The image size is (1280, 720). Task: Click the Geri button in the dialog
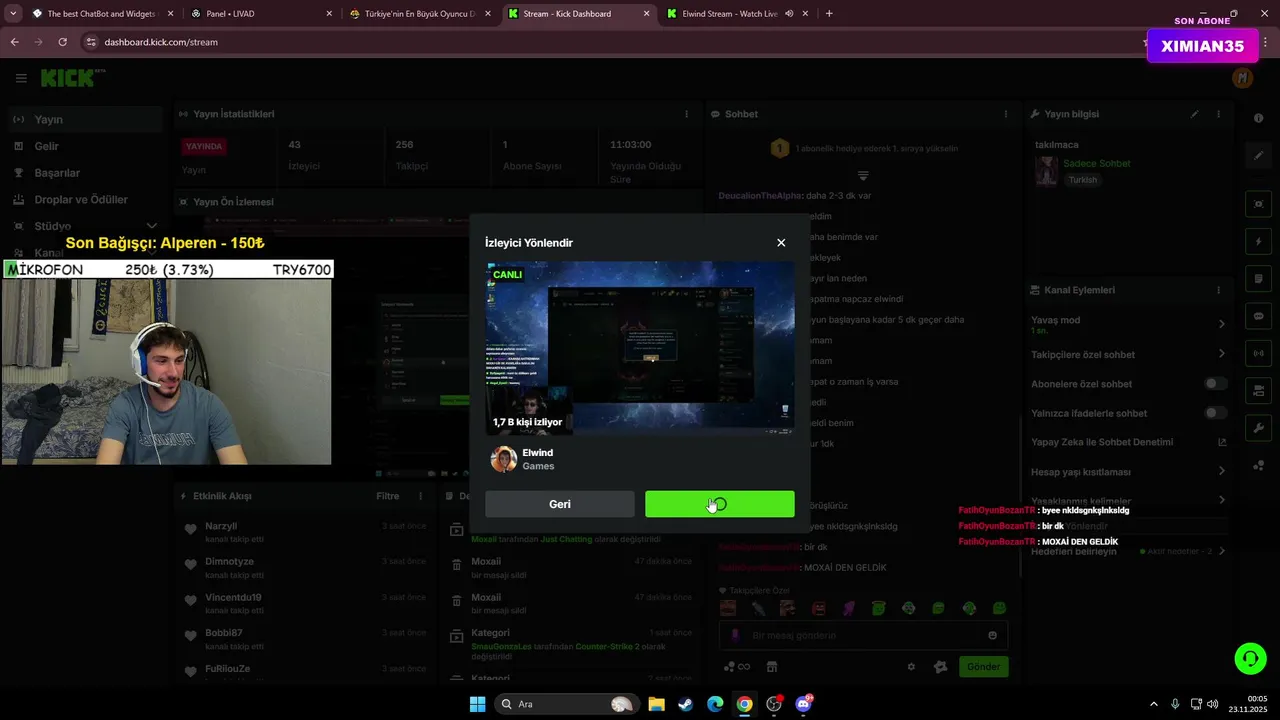560,504
